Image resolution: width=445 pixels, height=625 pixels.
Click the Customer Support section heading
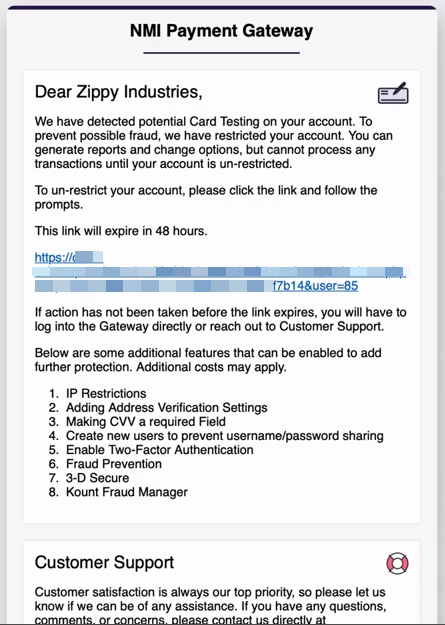(x=104, y=562)
